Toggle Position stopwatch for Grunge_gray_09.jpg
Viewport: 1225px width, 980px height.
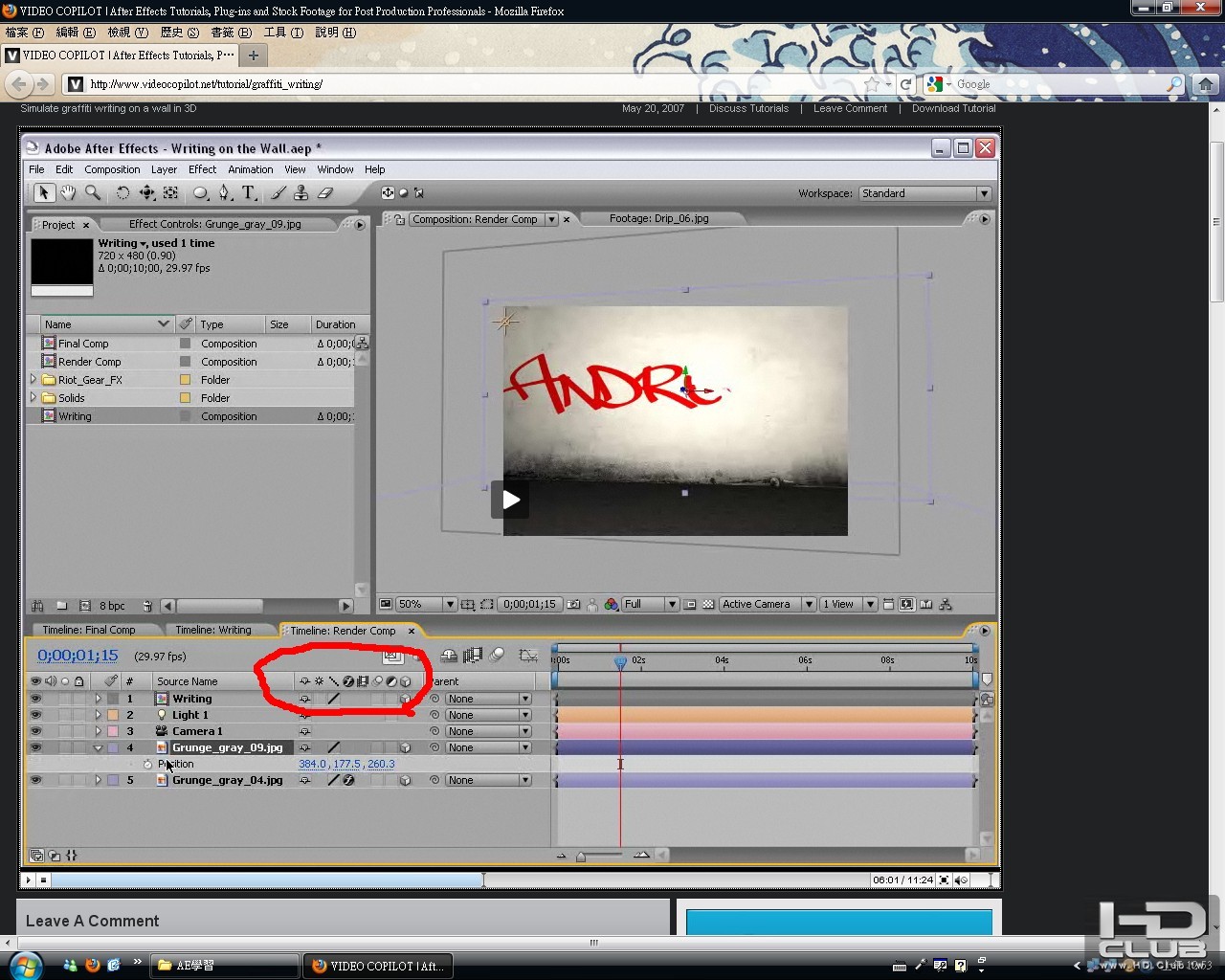point(147,764)
